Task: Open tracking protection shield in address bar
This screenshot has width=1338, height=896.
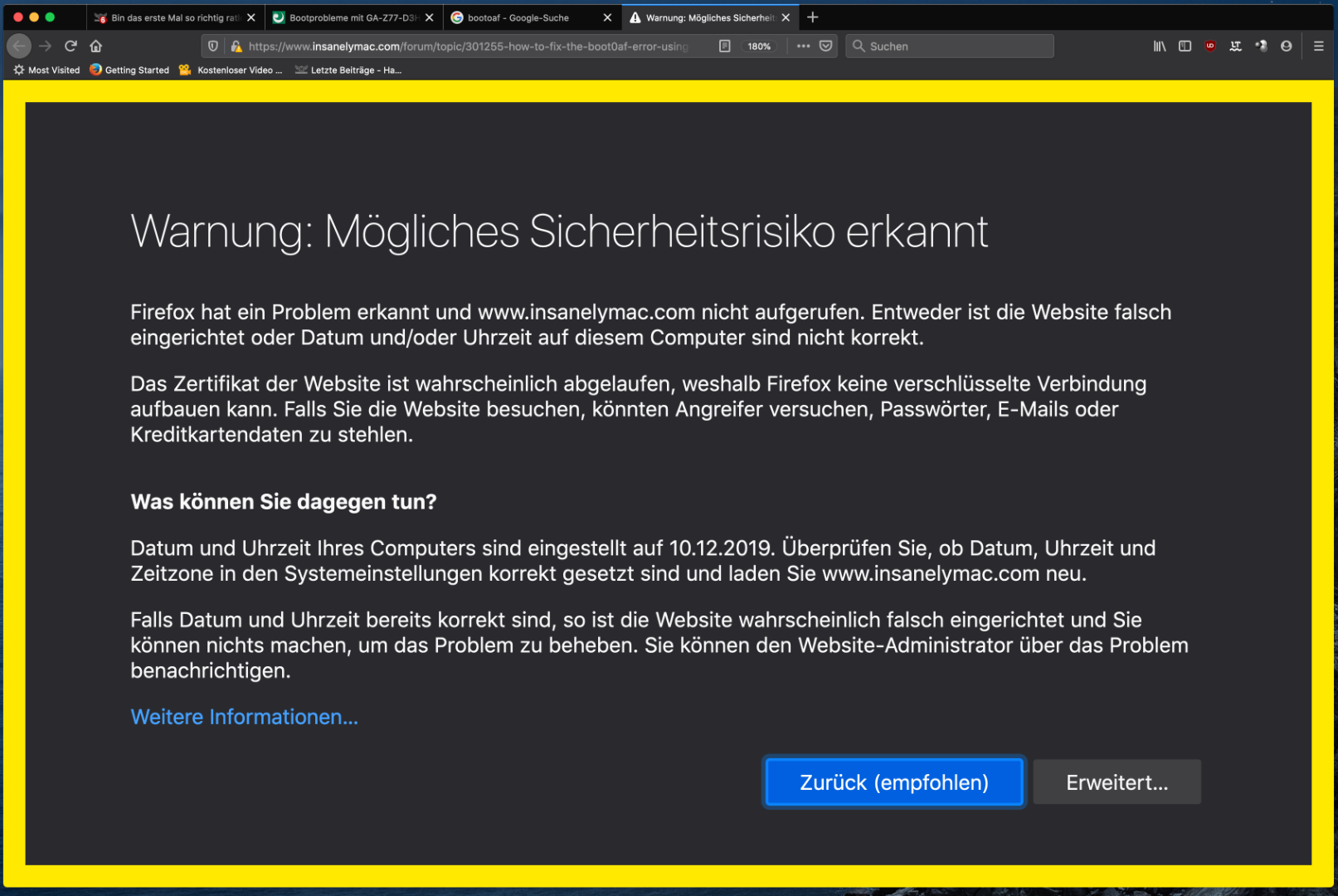Action: pos(213,46)
